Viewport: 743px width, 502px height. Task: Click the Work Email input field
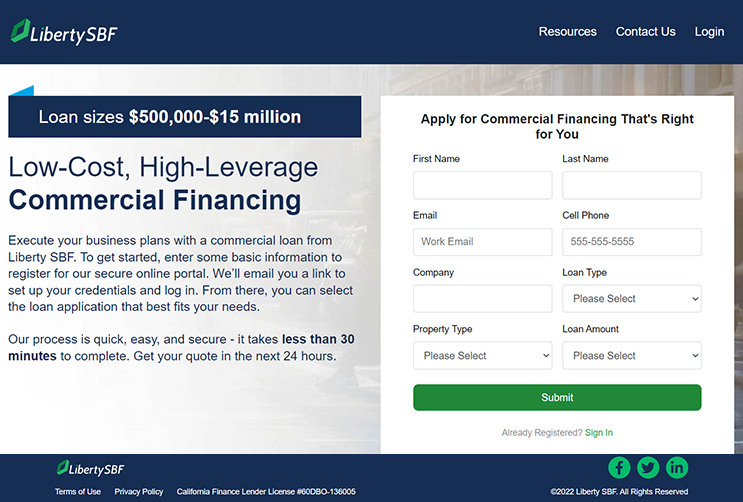pyautogui.click(x=482, y=242)
